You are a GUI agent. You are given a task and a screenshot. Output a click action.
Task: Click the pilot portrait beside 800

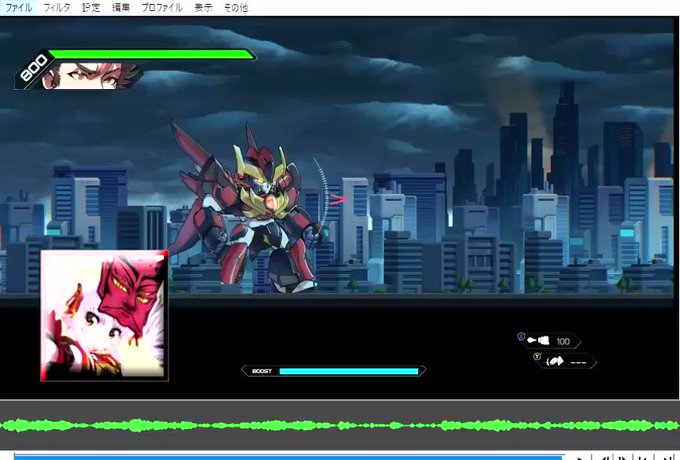pos(91,76)
